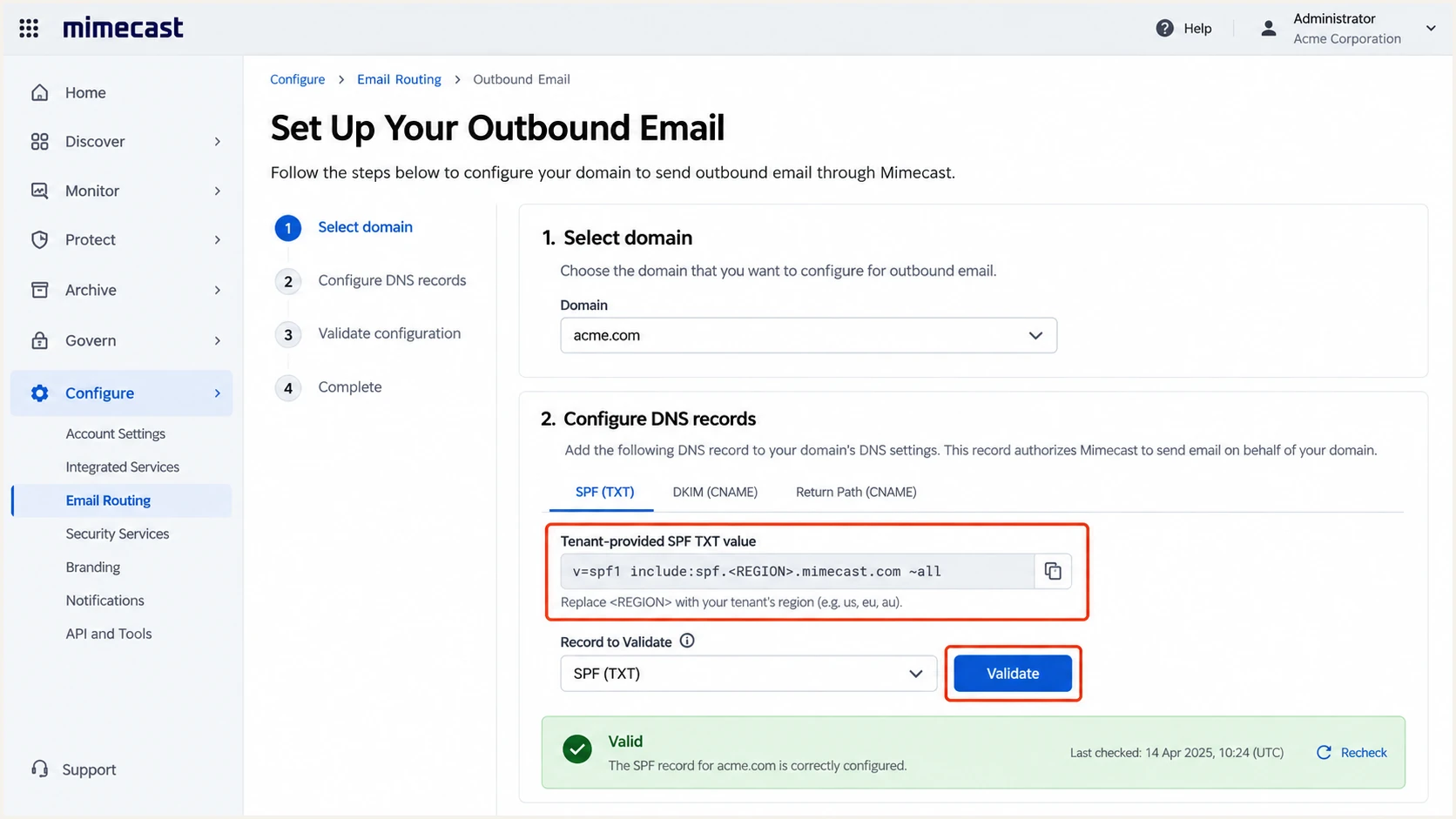Expand the Discover menu chevron
Image resolution: width=1456 pixels, height=819 pixels.
click(217, 141)
